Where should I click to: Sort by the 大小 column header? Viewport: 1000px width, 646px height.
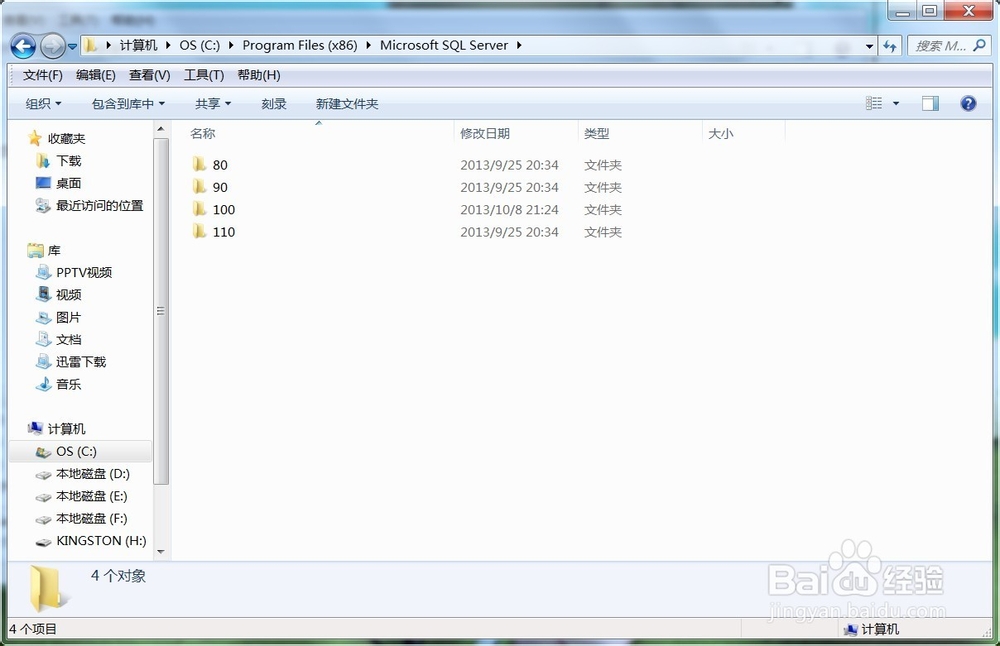coord(721,133)
